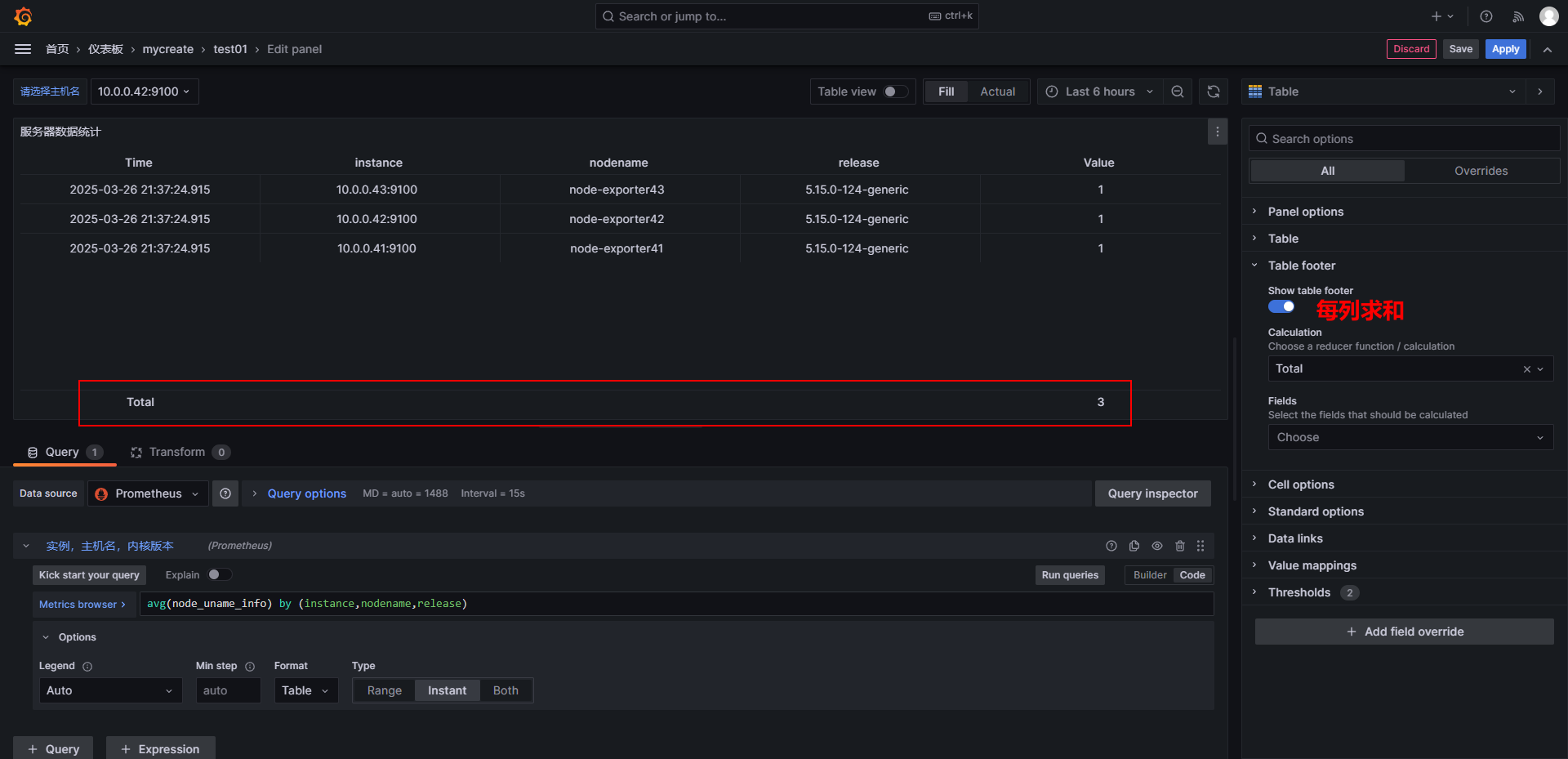Open the news RSS feed icon
Screen dimensions: 1568x759
coord(1518,16)
